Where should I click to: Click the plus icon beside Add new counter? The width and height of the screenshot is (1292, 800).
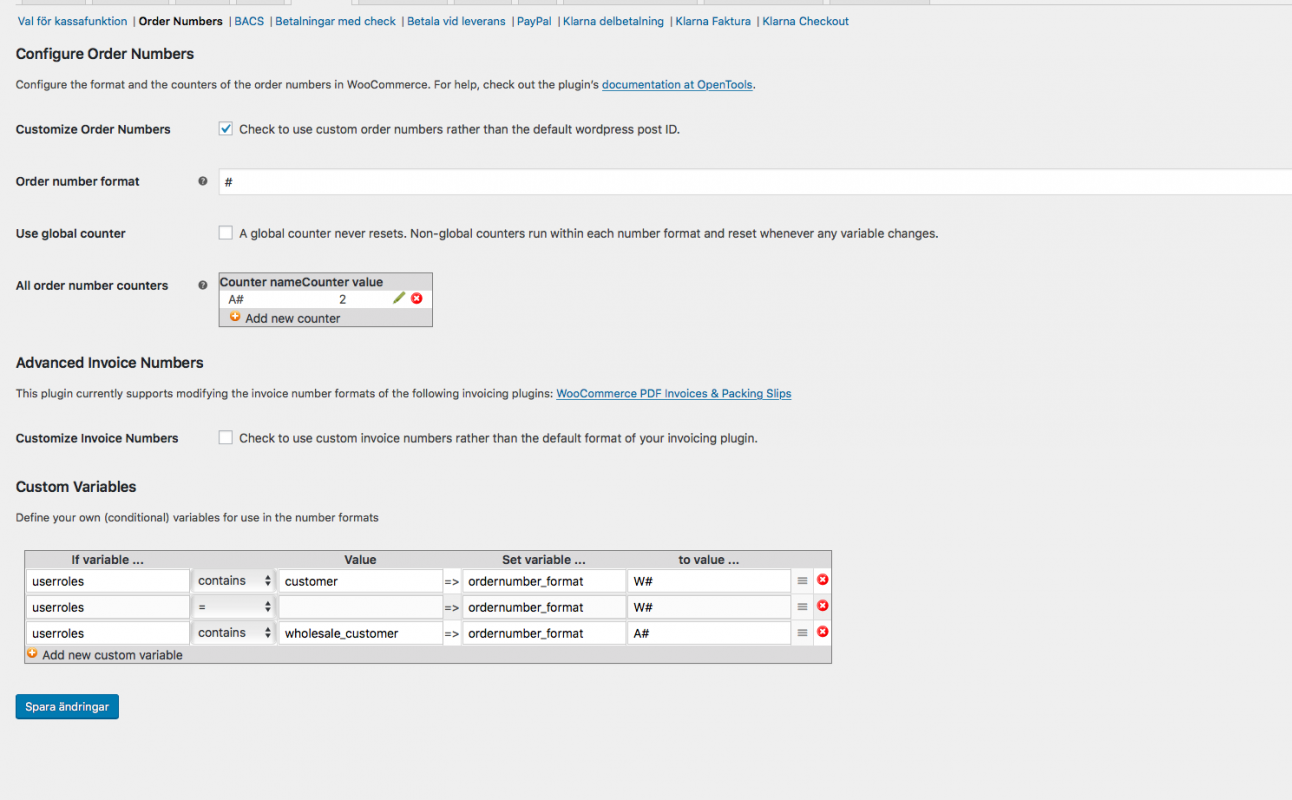pyautogui.click(x=235, y=317)
